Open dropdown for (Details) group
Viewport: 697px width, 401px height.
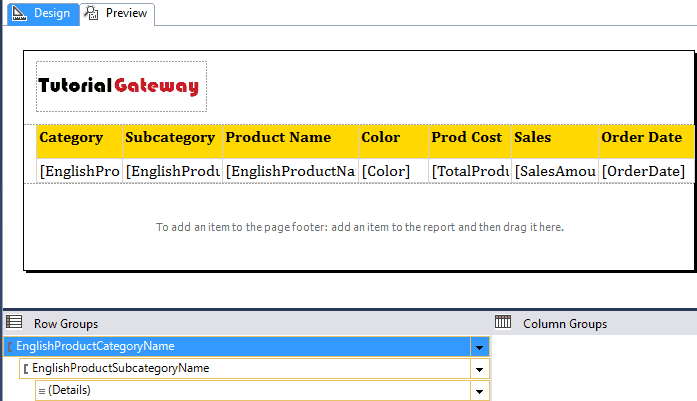click(480, 391)
